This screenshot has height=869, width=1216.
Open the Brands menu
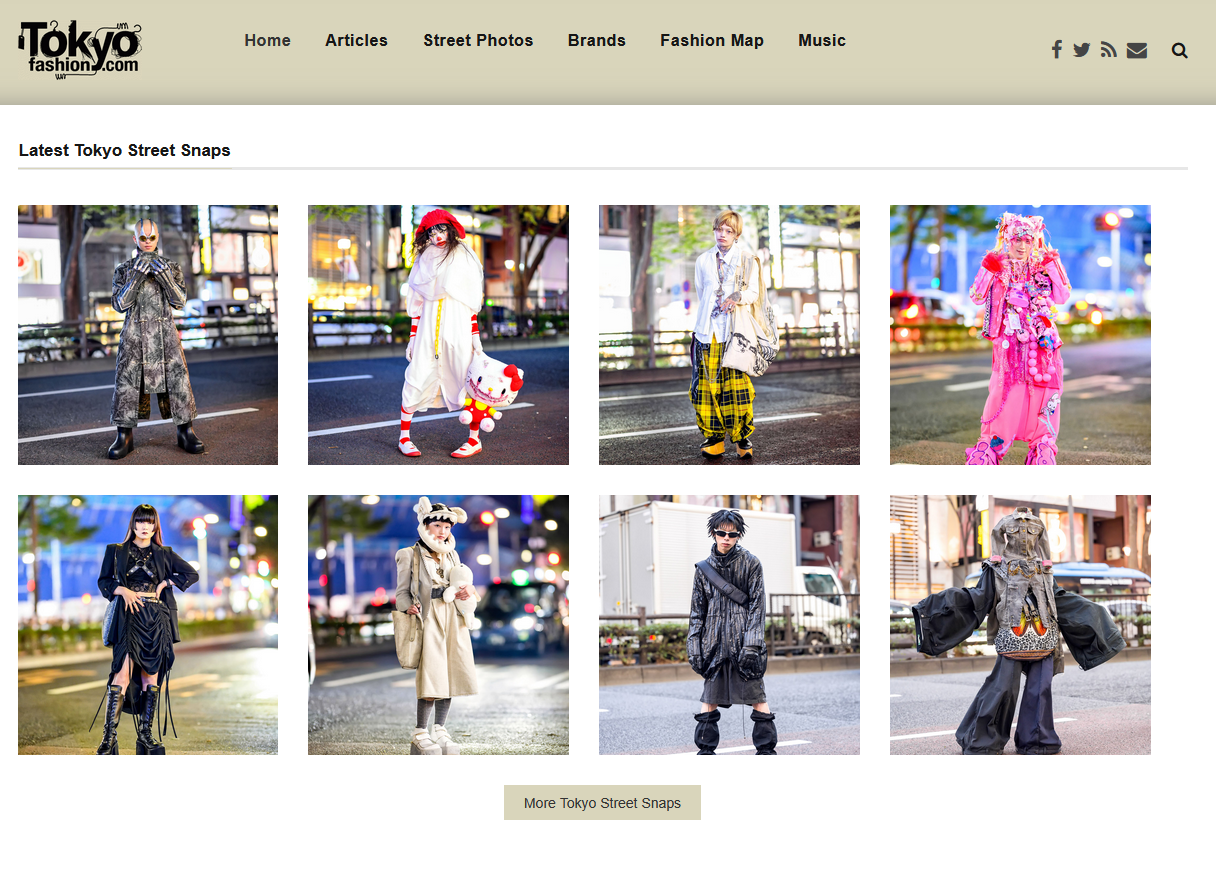(597, 41)
